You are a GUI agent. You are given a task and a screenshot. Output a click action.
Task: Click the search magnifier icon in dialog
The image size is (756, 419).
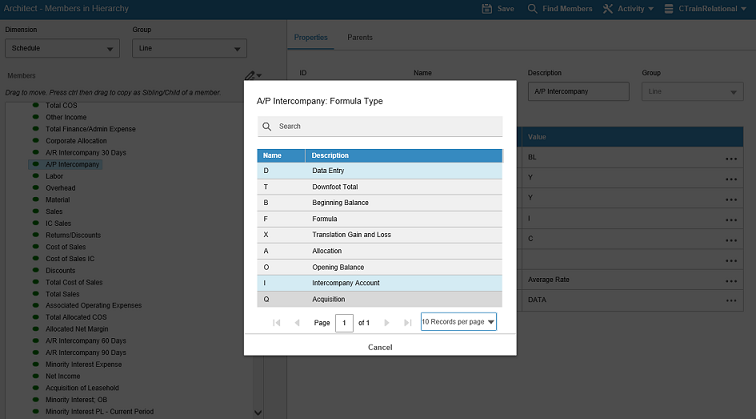coord(266,127)
